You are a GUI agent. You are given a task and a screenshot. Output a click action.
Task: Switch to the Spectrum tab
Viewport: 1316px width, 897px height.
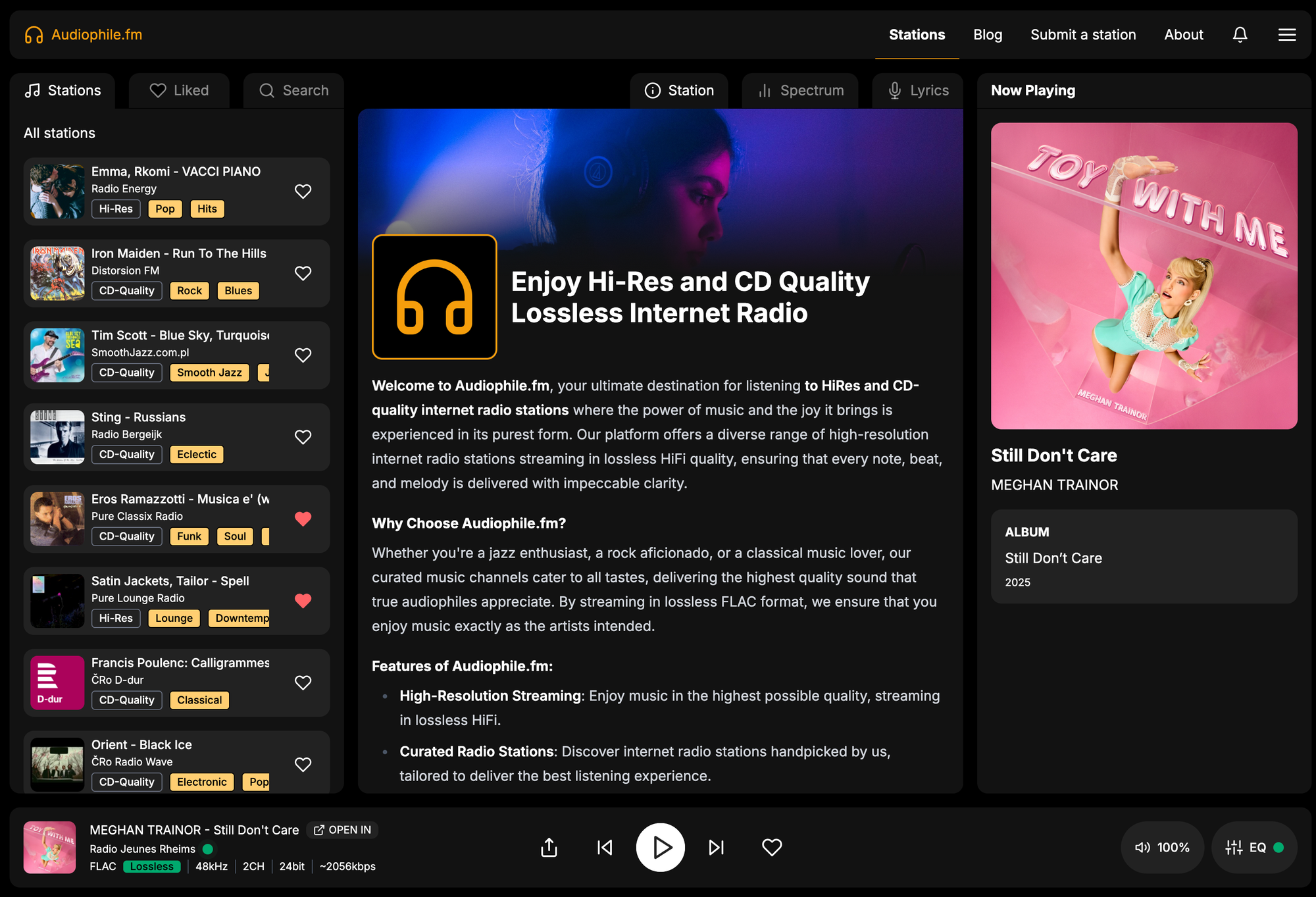coord(800,90)
